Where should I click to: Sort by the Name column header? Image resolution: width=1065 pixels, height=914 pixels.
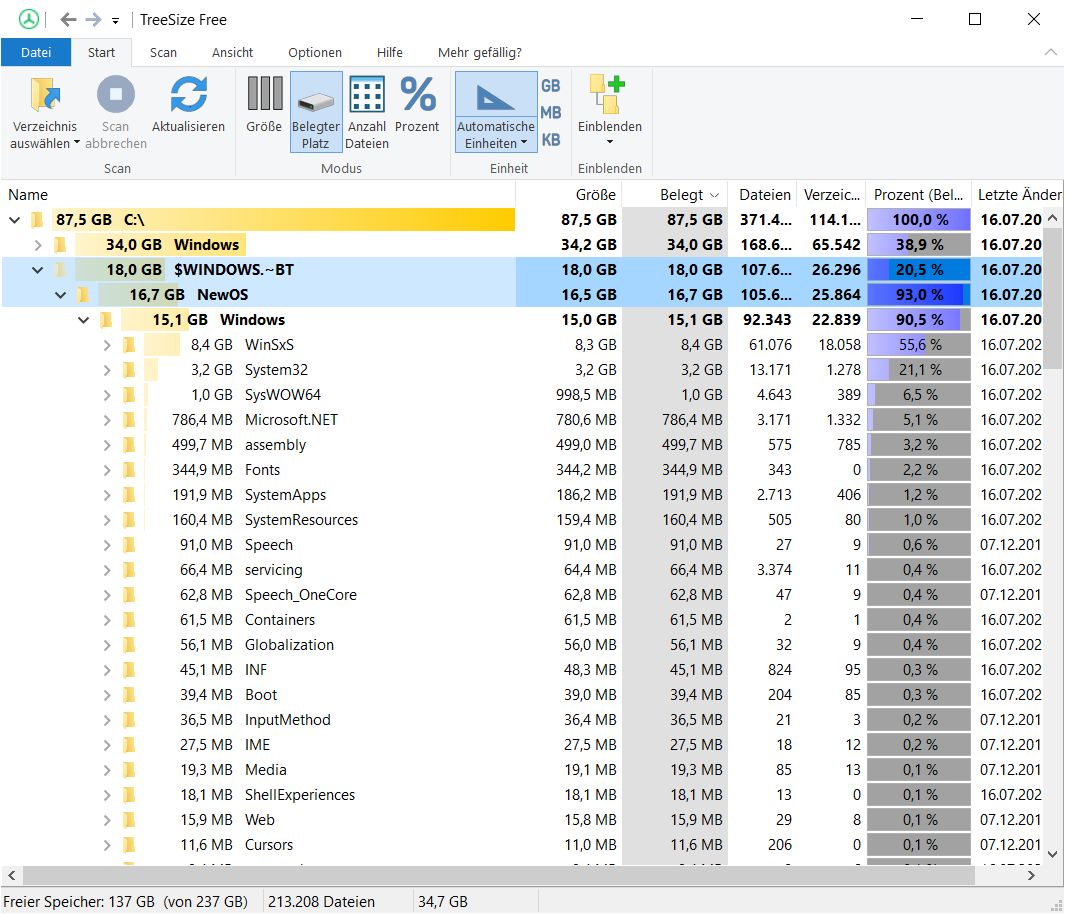point(258,195)
